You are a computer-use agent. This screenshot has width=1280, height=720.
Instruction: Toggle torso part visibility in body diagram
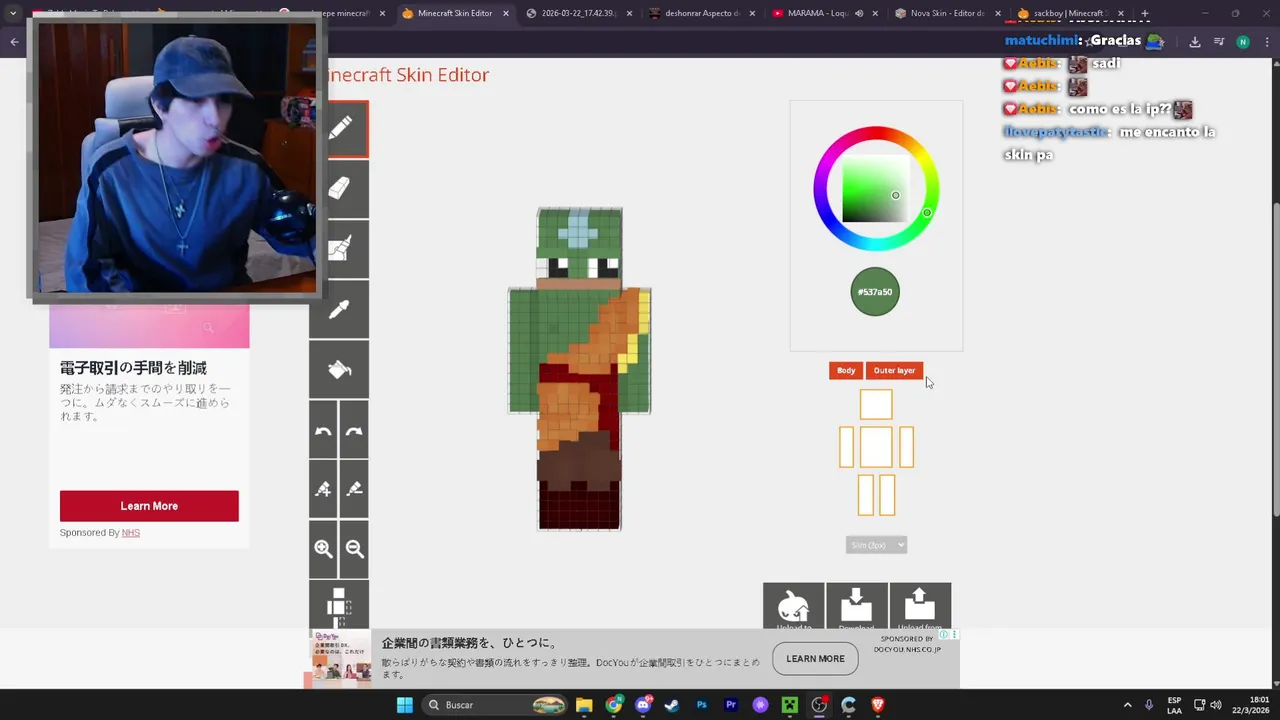click(x=876, y=447)
